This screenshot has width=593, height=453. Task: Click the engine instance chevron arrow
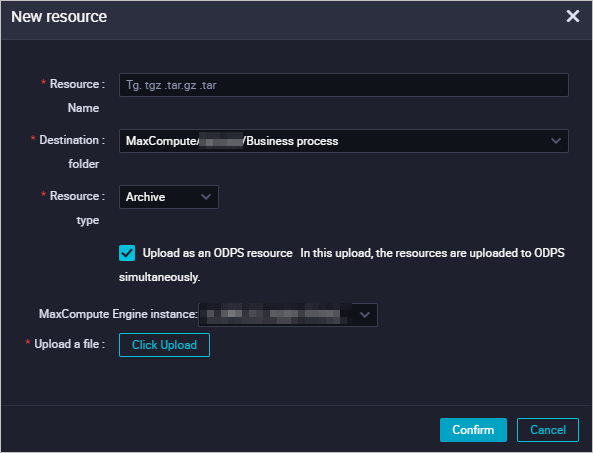pos(365,315)
